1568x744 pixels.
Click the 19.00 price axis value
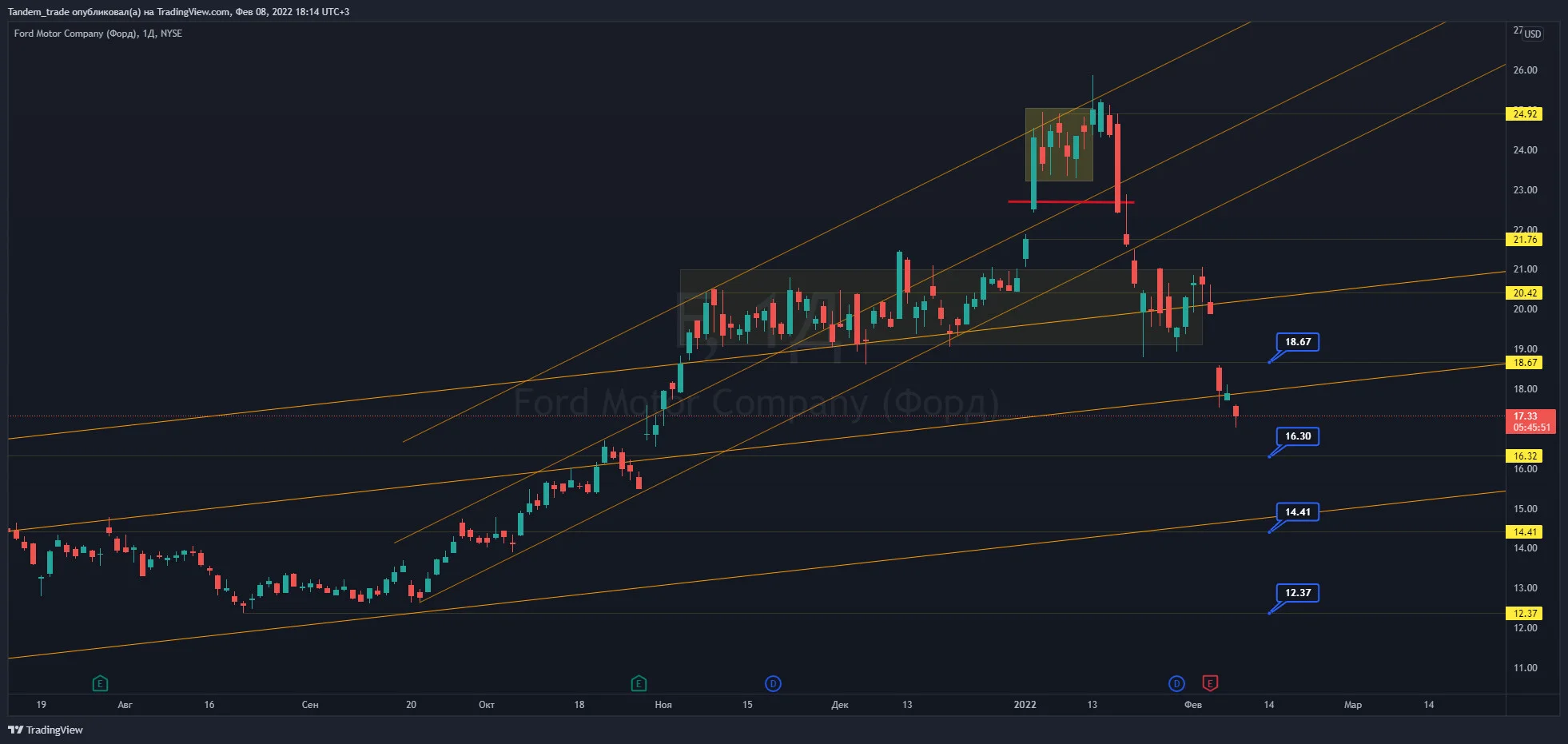1525,349
